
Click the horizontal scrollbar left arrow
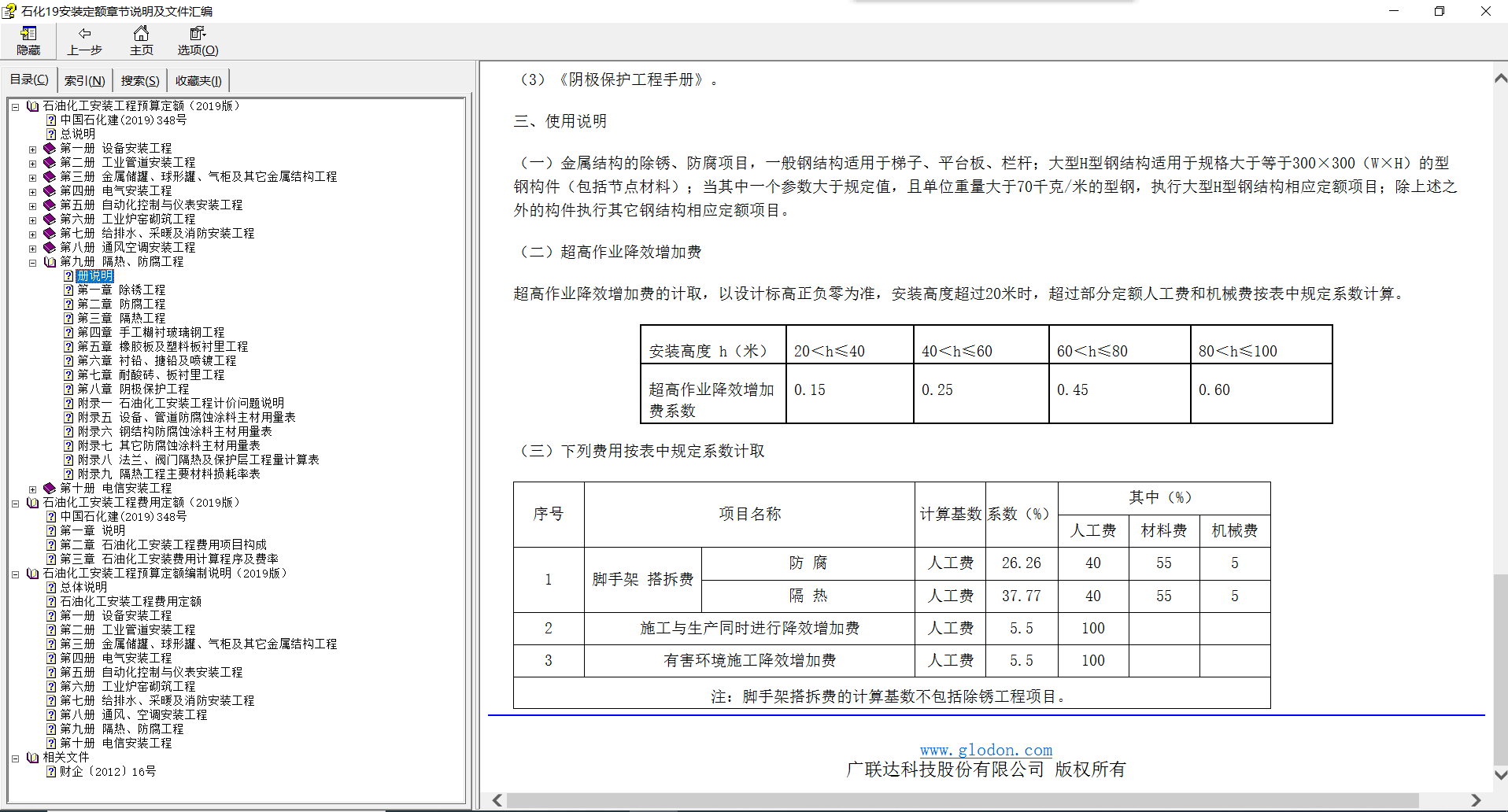(x=497, y=800)
